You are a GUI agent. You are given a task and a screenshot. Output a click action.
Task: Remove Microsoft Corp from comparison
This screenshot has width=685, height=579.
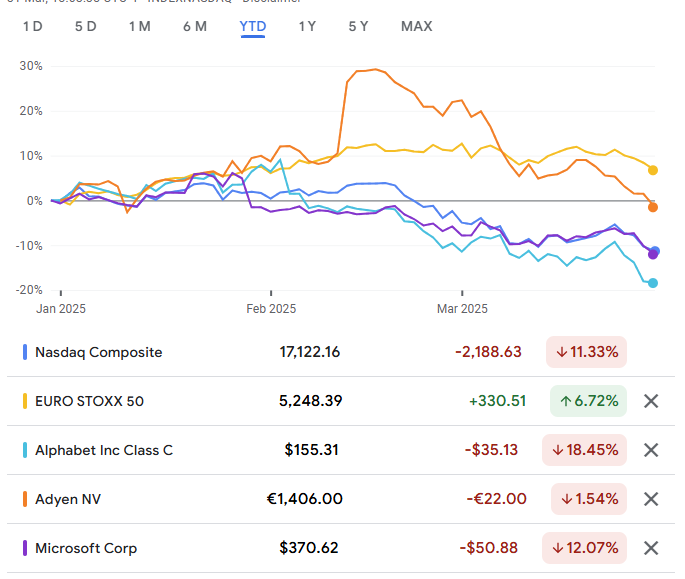[651, 548]
